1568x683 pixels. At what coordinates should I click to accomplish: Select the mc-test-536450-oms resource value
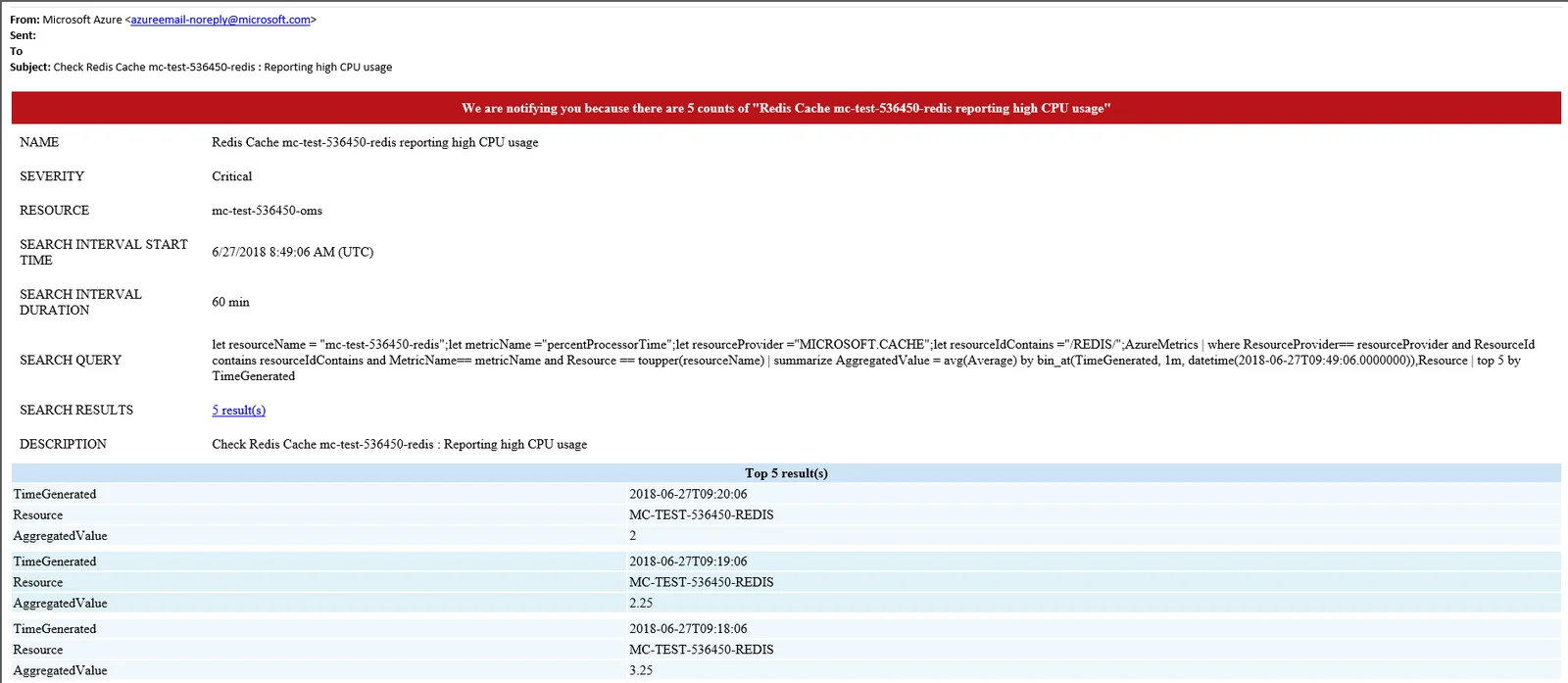coord(267,211)
